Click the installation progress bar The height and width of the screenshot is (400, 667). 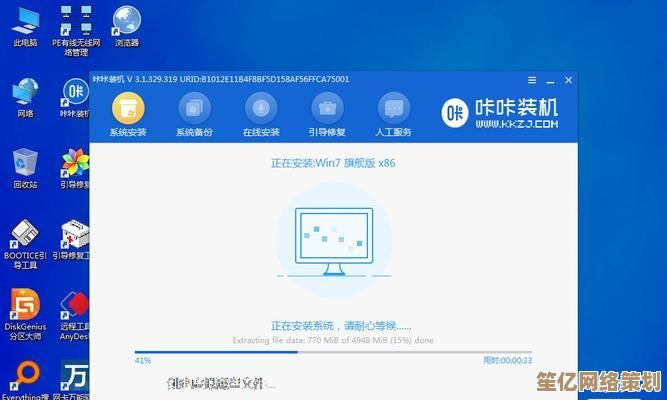pyautogui.click(x=333, y=352)
